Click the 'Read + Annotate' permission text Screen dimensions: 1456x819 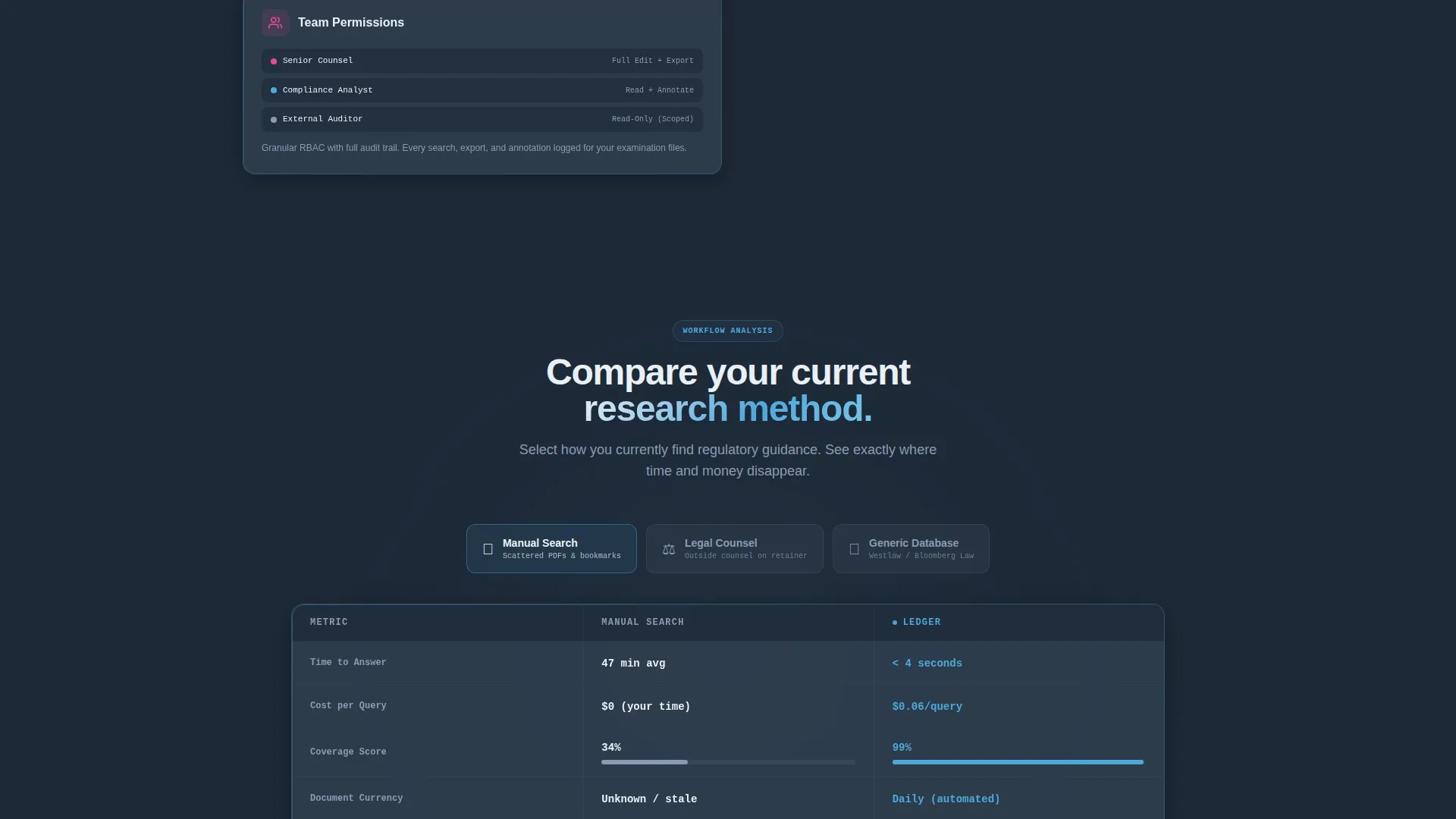point(659,90)
